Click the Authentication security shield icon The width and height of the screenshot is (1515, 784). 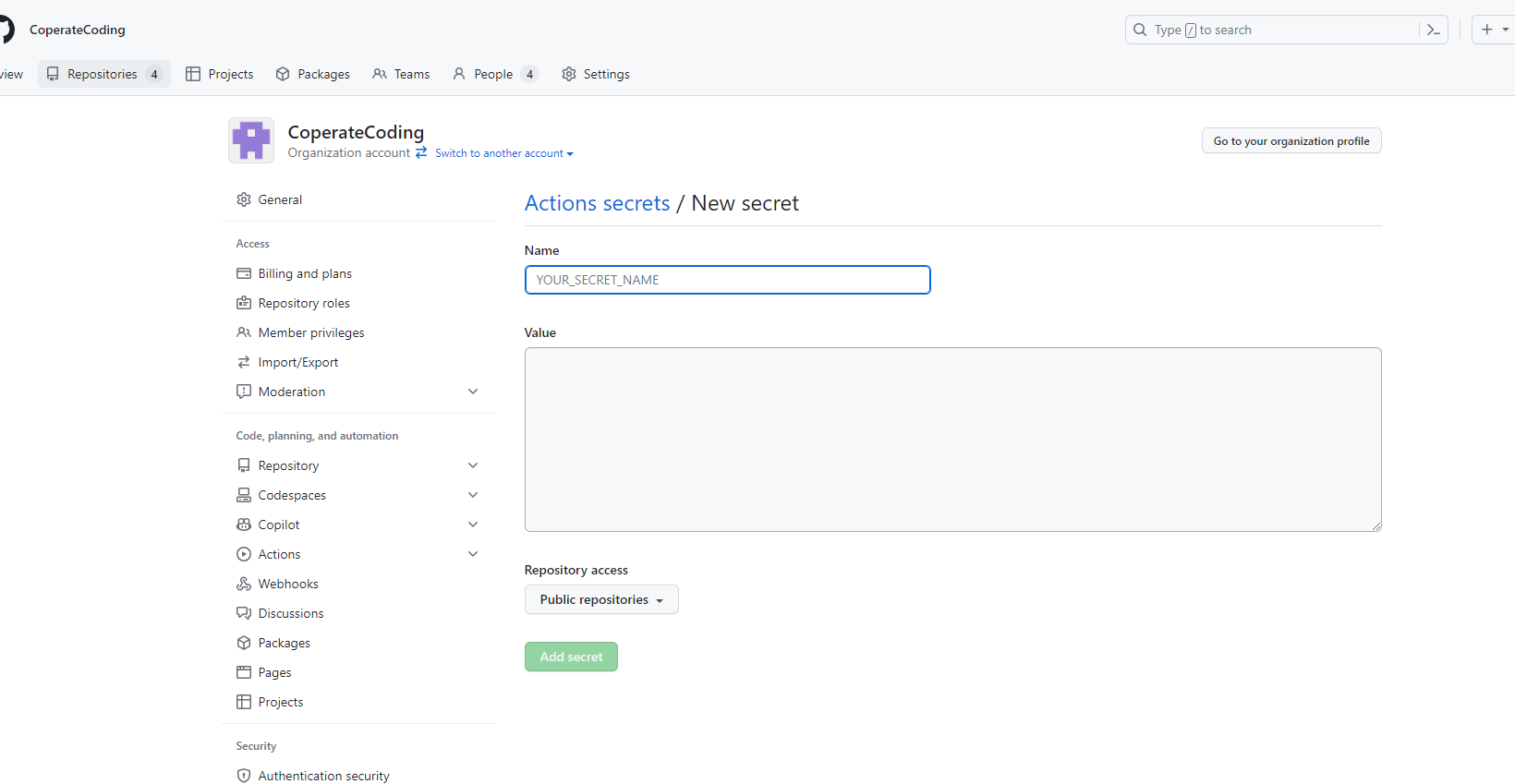[244, 776]
